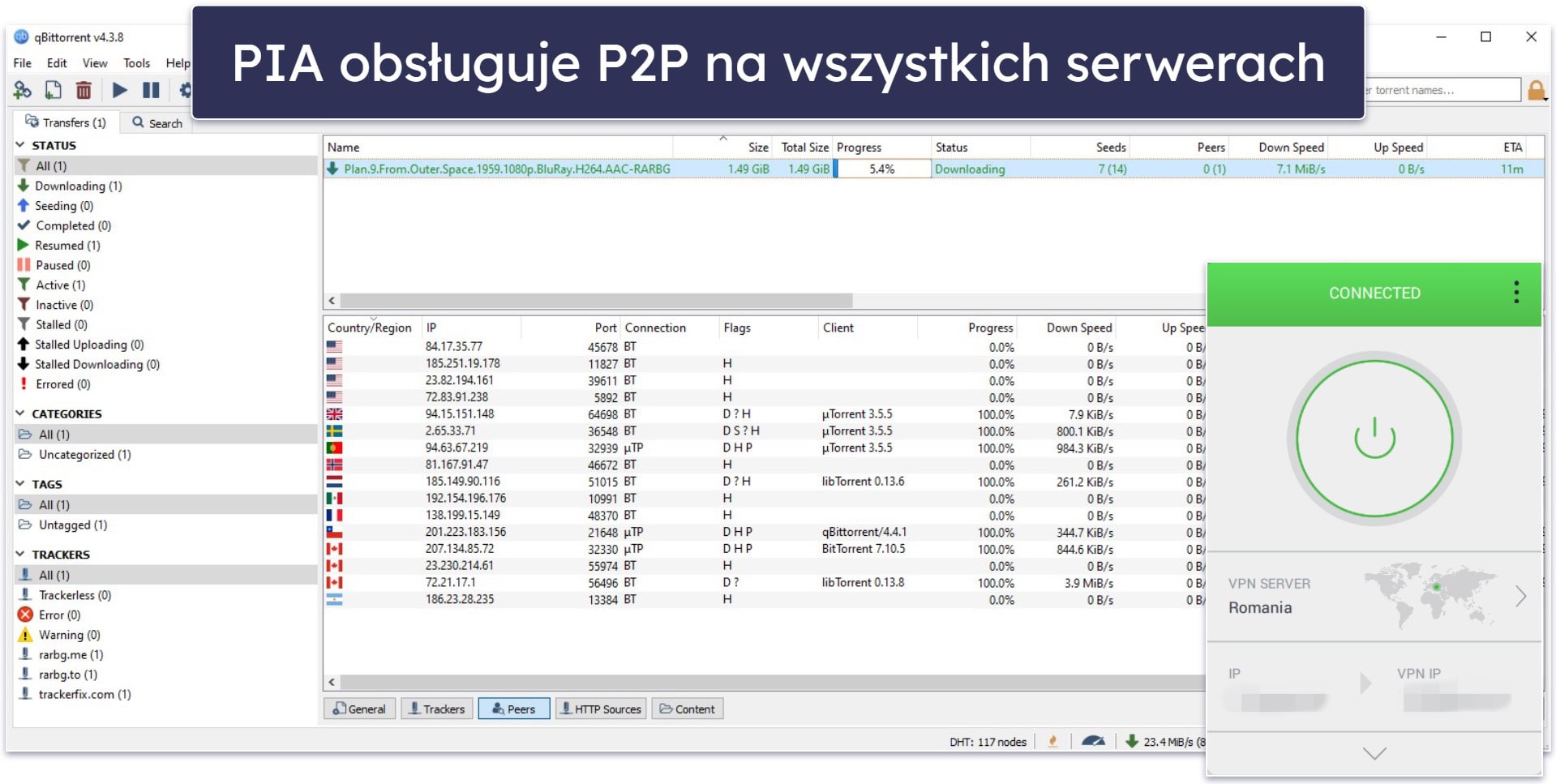Viewport: 1556px width, 784px height.
Task: Open the Trackers details tab
Action: 437,709
